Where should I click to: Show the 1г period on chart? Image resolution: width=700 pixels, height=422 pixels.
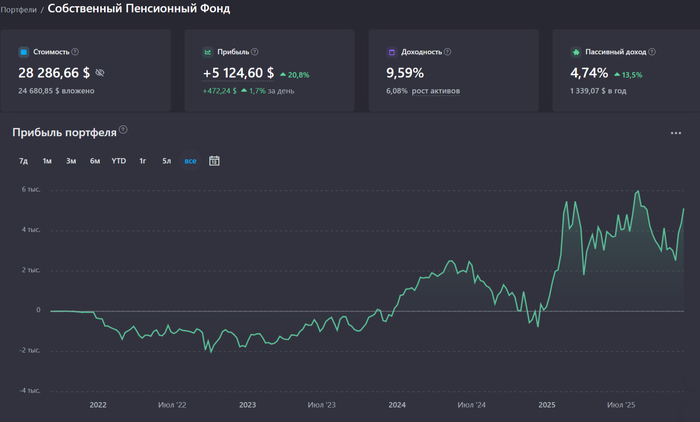(x=143, y=161)
